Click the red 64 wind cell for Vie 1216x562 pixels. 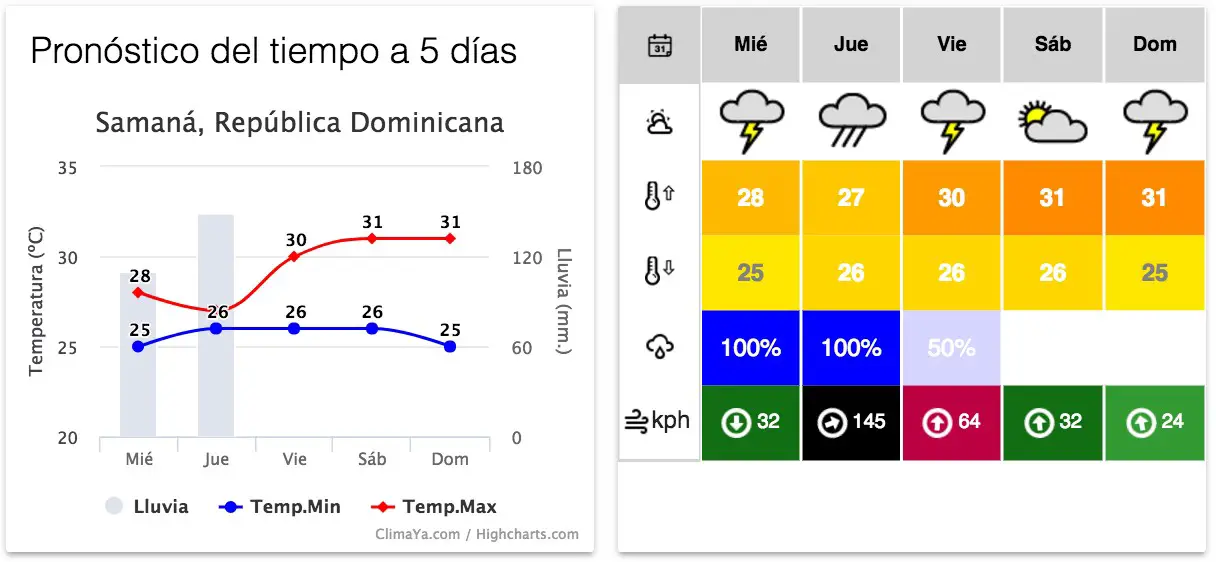click(952, 423)
